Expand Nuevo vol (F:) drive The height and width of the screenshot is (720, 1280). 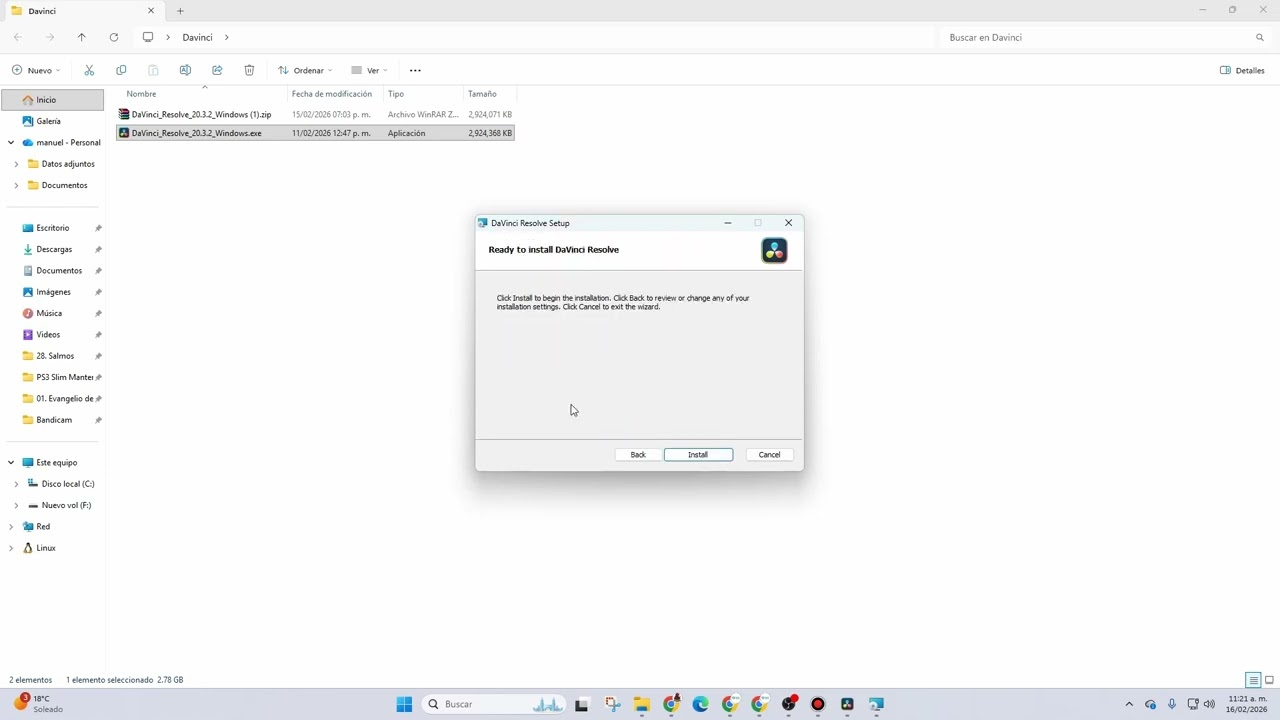[x=16, y=505]
